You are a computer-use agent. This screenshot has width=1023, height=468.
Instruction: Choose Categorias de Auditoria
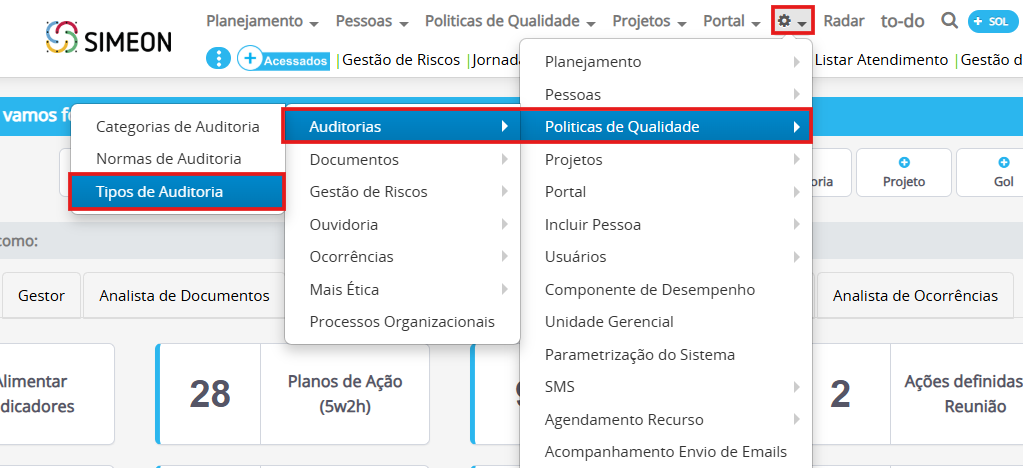coord(177,127)
